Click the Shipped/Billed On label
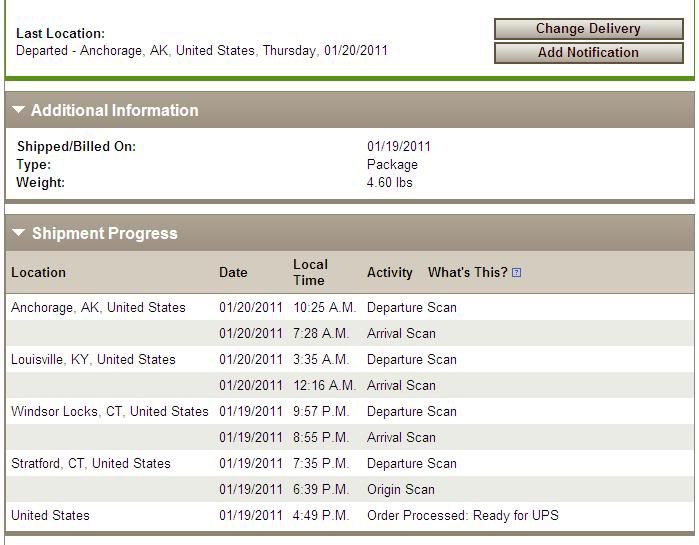Screen dimensions: 699x545 point(76,146)
